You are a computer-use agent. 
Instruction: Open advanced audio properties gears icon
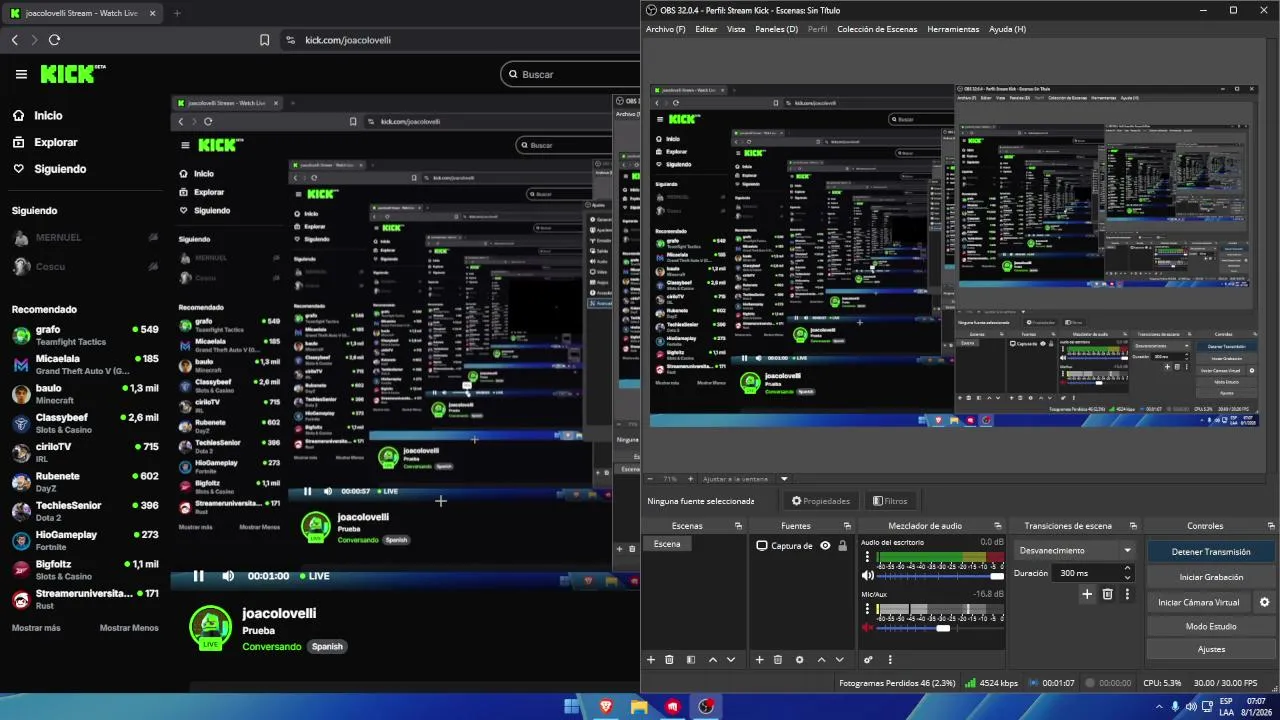868,660
